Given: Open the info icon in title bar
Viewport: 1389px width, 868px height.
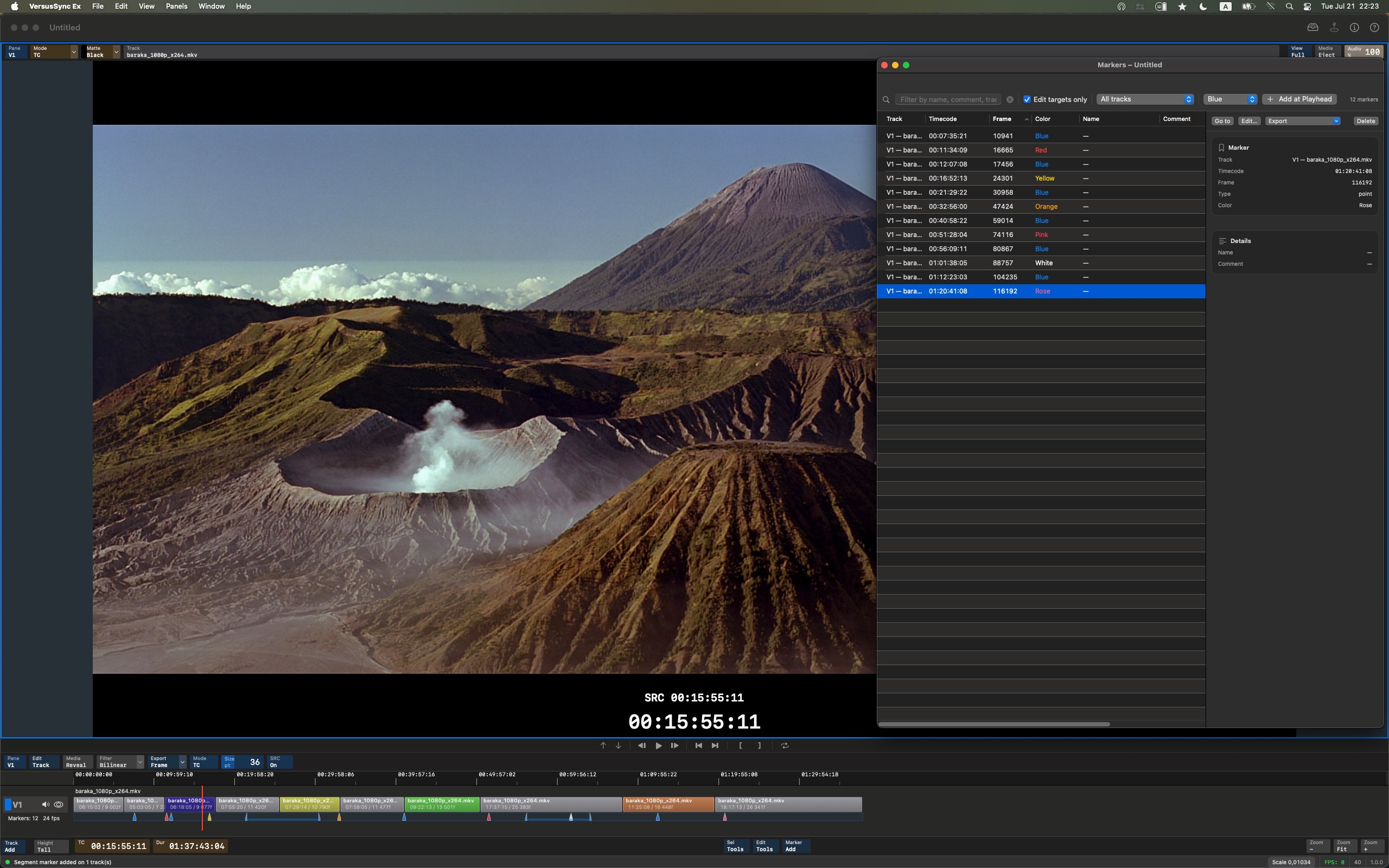Looking at the screenshot, I should tap(1355, 27).
